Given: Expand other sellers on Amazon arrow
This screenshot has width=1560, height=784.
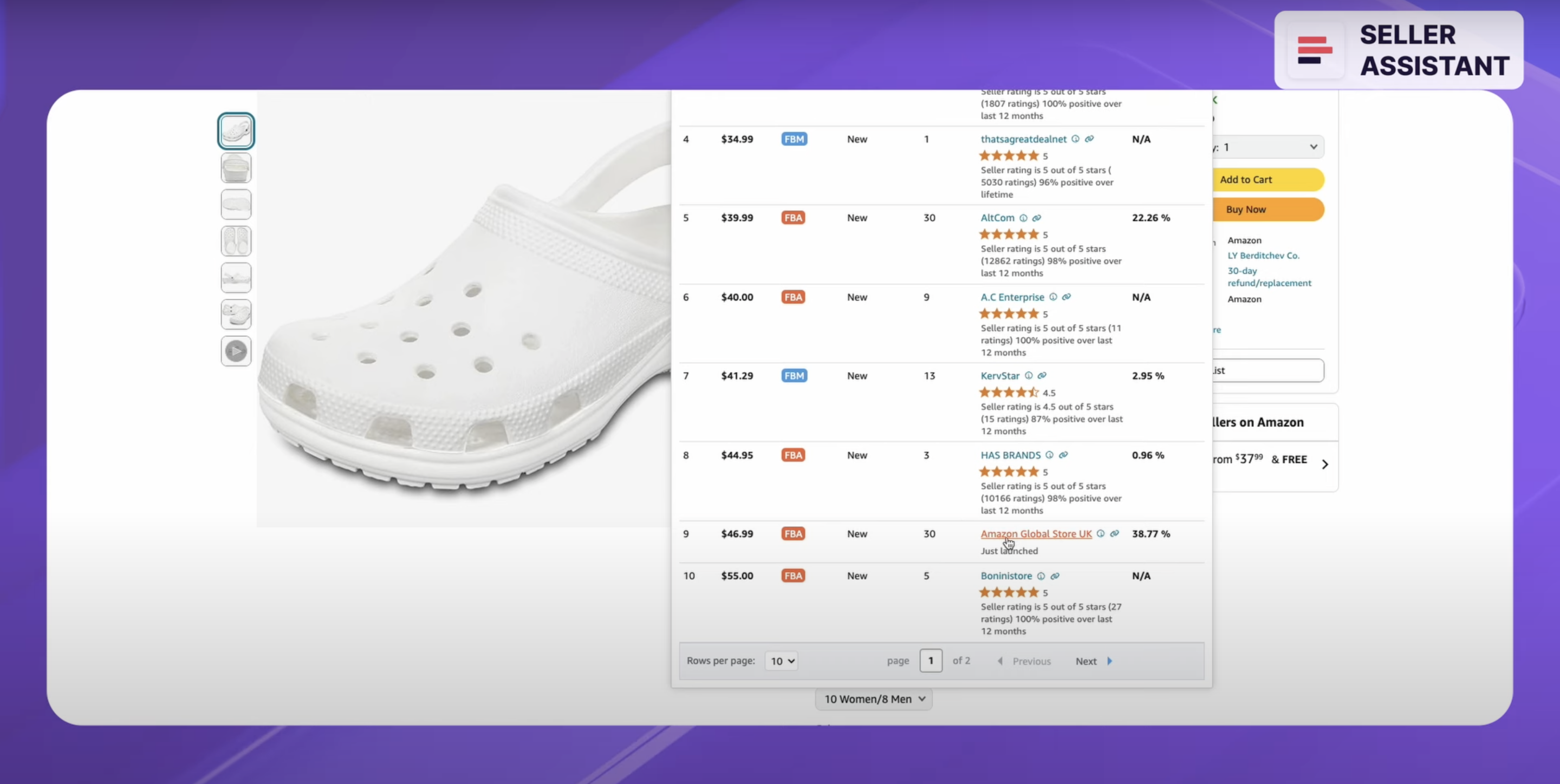Looking at the screenshot, I should click(1325, 465).
